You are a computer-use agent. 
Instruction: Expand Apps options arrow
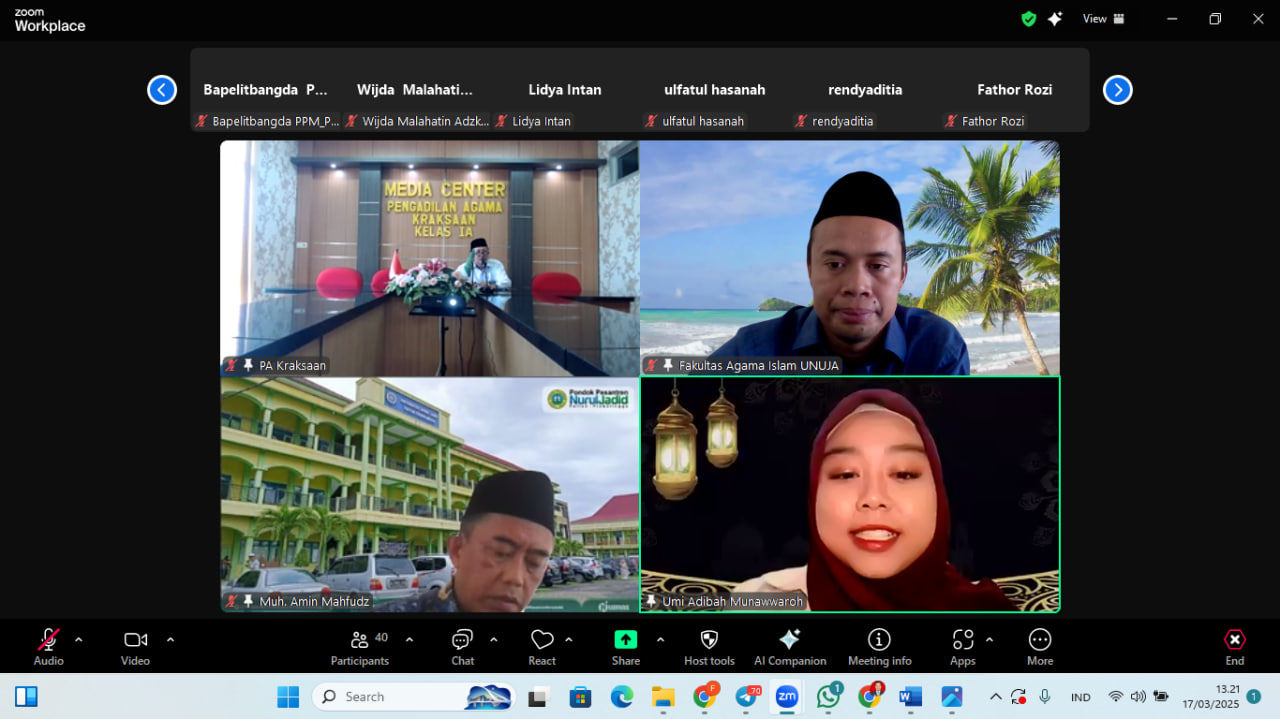click(x=989, y=640)
